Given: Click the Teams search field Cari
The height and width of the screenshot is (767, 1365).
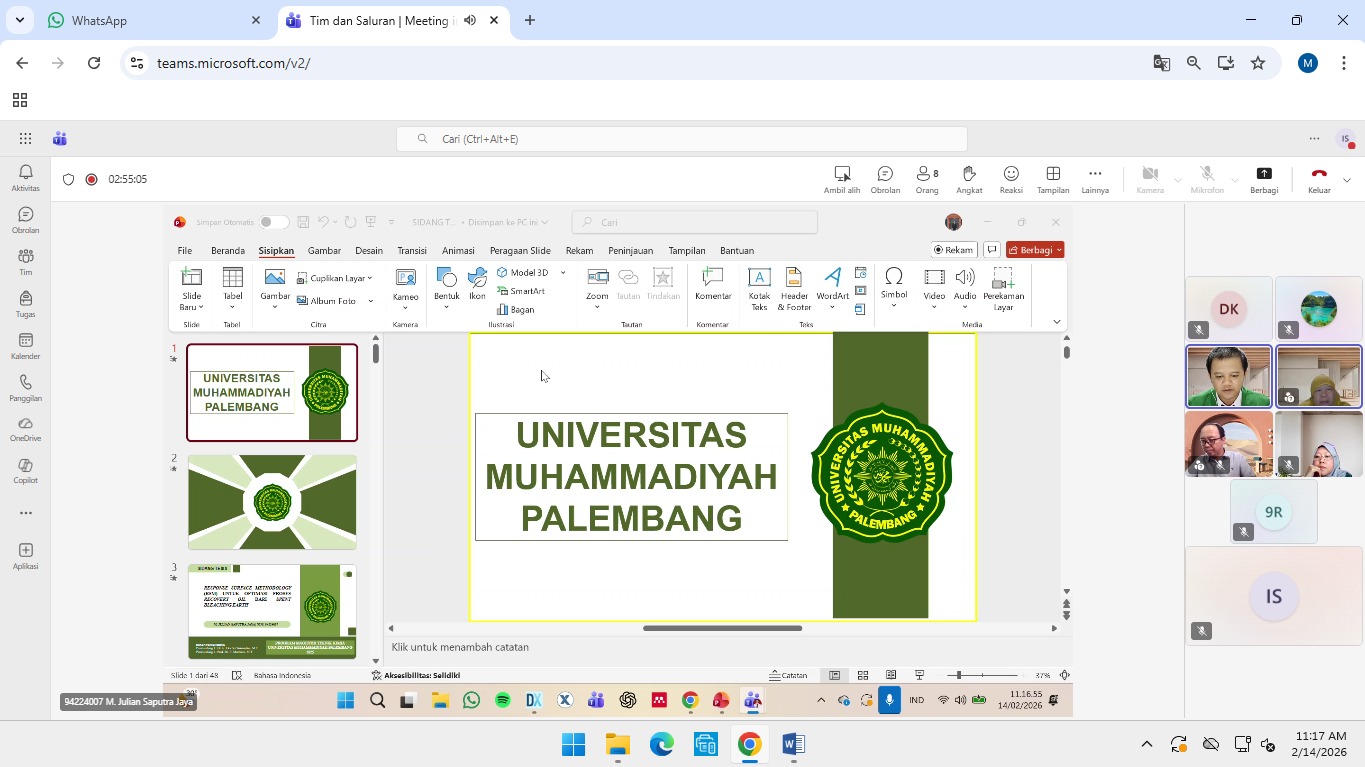Looking at the screenshot, I should [682, 139].
